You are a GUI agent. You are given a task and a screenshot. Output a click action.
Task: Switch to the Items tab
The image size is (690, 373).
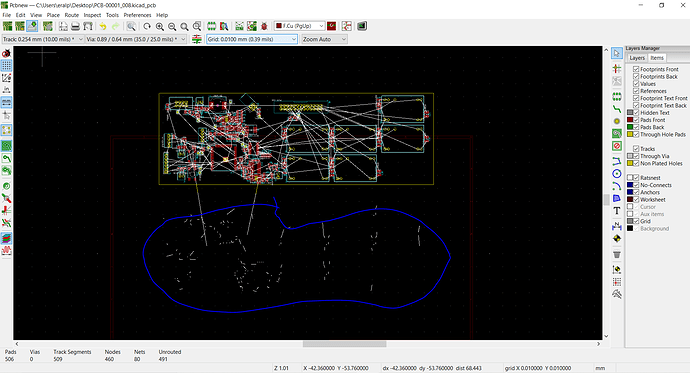(x=657, y=58)
